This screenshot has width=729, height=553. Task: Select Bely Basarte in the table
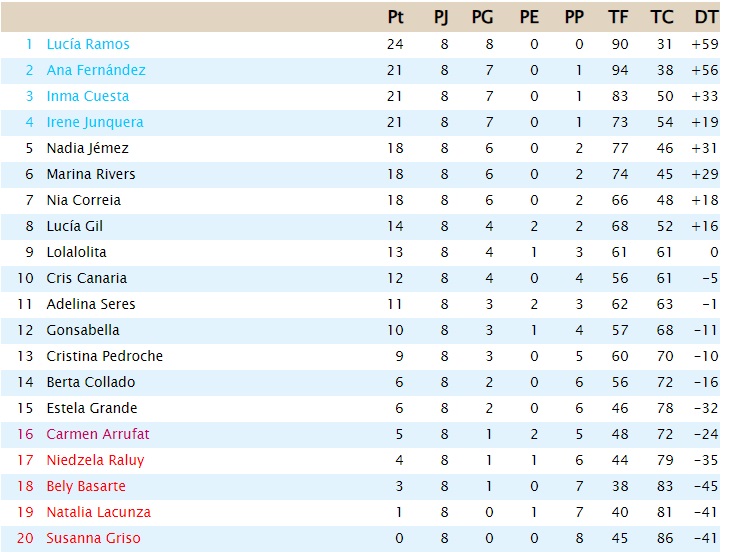(86, 486)
